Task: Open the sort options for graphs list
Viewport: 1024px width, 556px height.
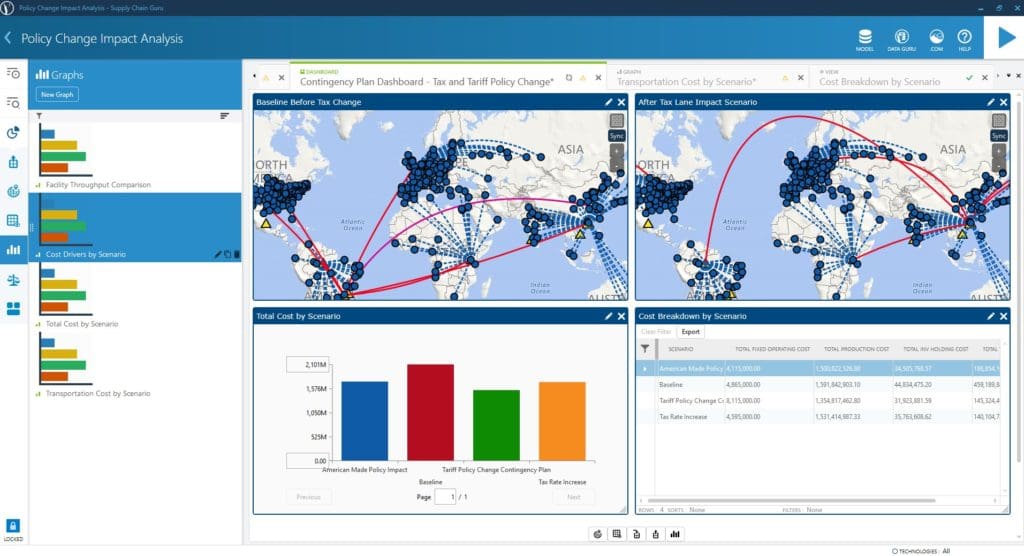Action: (224, 116)
